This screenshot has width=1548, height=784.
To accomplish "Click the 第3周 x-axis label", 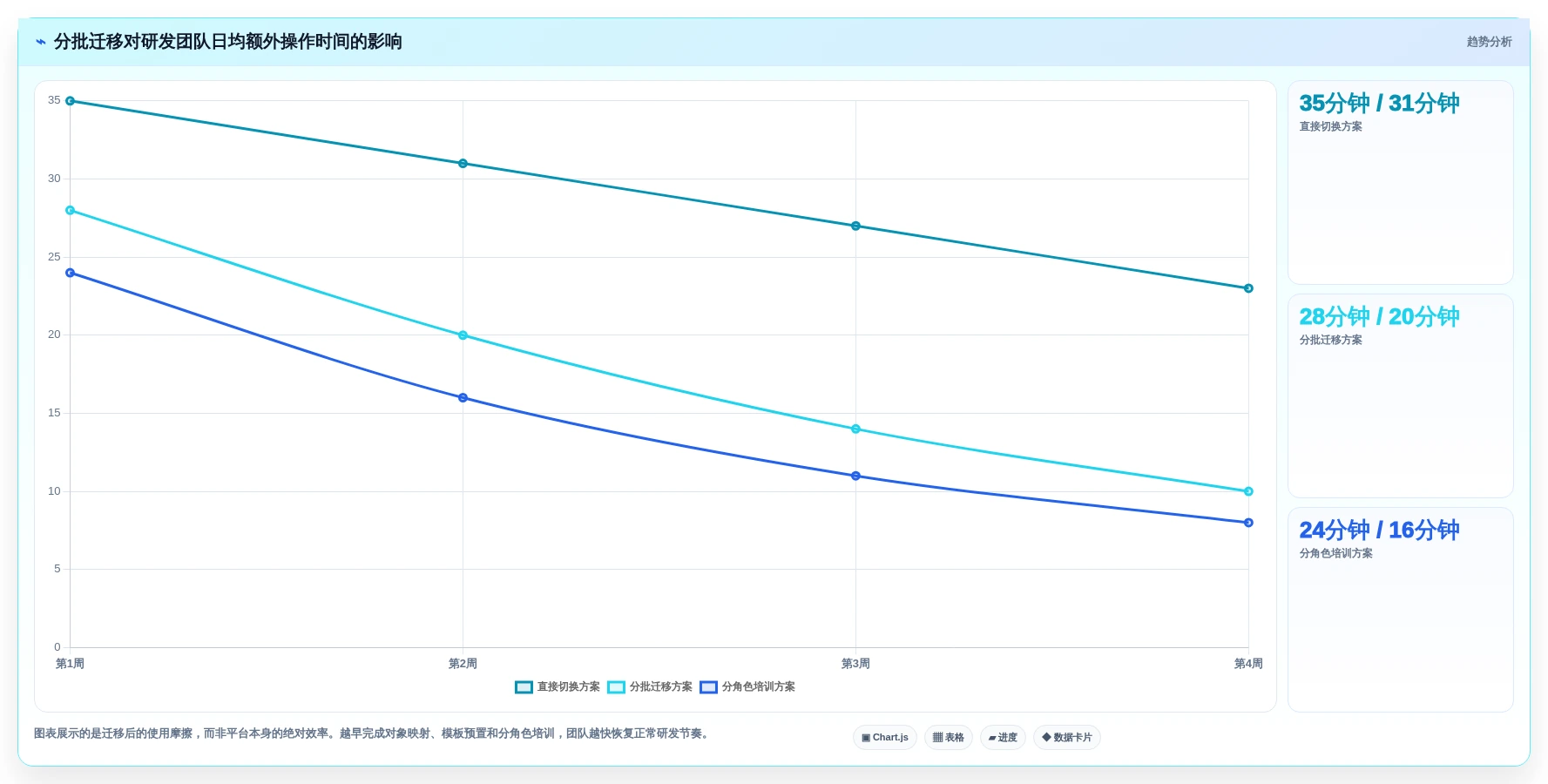I will [x=855, y=664].
